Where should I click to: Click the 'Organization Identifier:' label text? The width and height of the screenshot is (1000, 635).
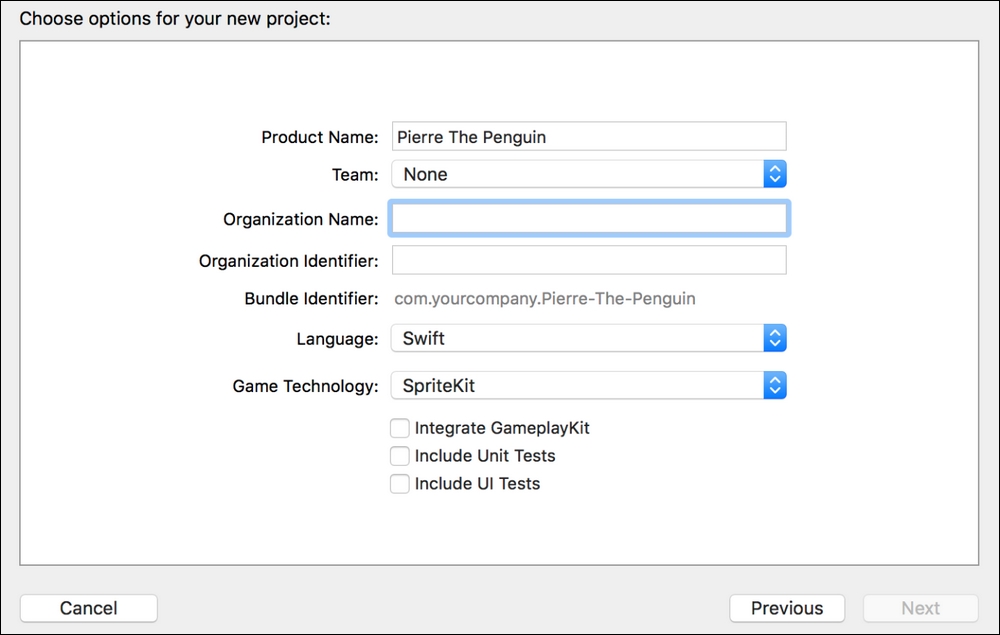point(289,261)
